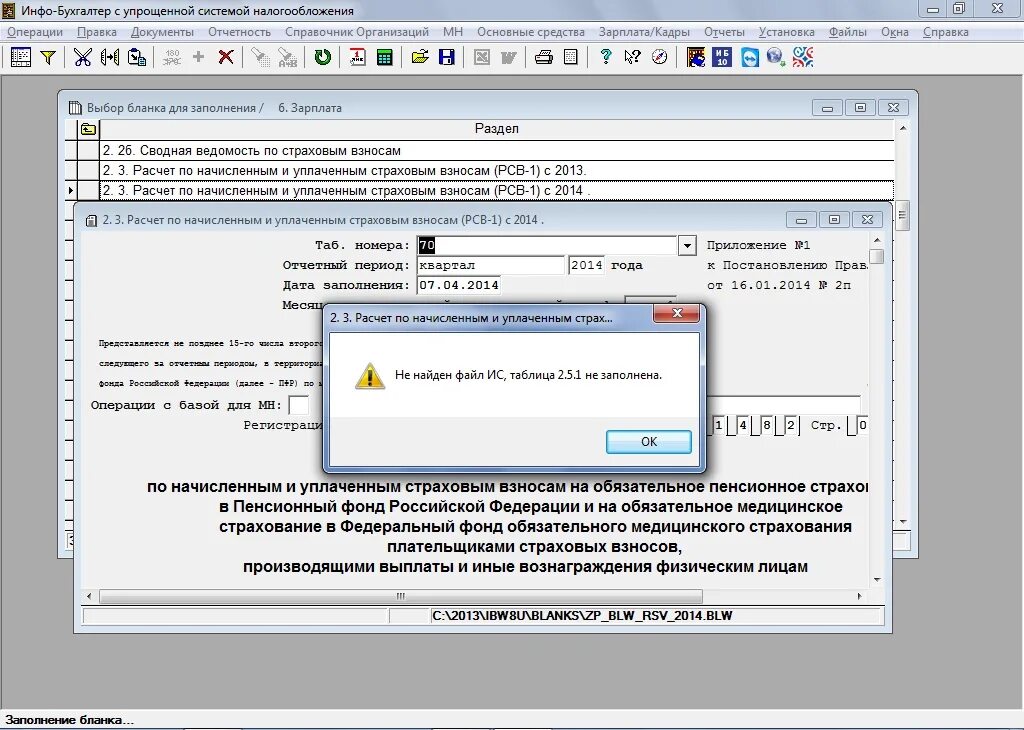Click the greyed Word export icon
The image size is (1024, 730).
tap(509, 57)
